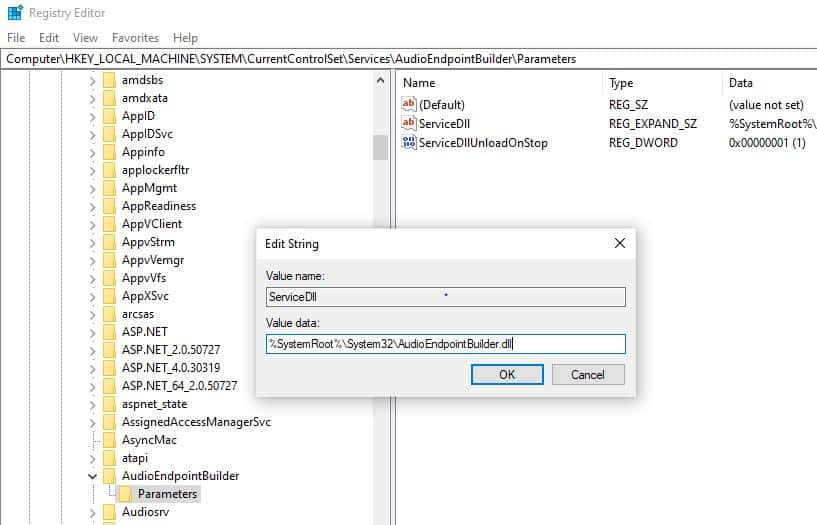
Task: Click the AppvVfs folder icon
Action: click(109, 278)
